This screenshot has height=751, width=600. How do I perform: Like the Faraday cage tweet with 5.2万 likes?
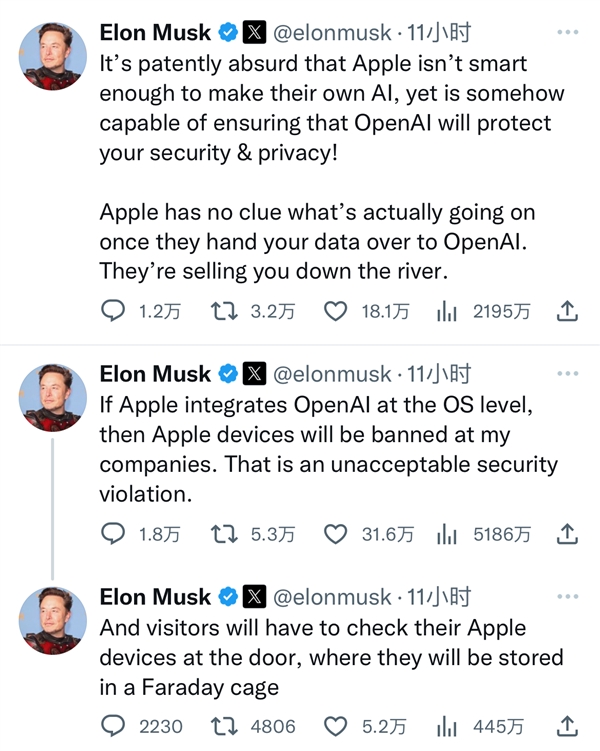pyautogui.click(x=335, y=726)
